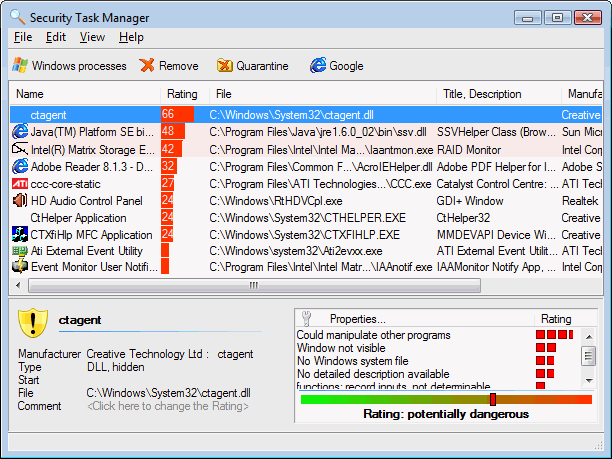Click the 'Click here to change the Rating' link
This screenshot has width=612, height=459.
[x=168, y=406]
